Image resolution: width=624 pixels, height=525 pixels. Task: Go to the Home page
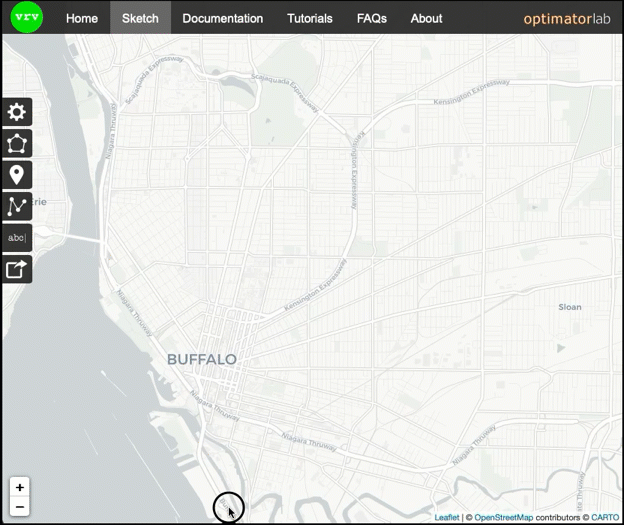[x=82, y=18]
